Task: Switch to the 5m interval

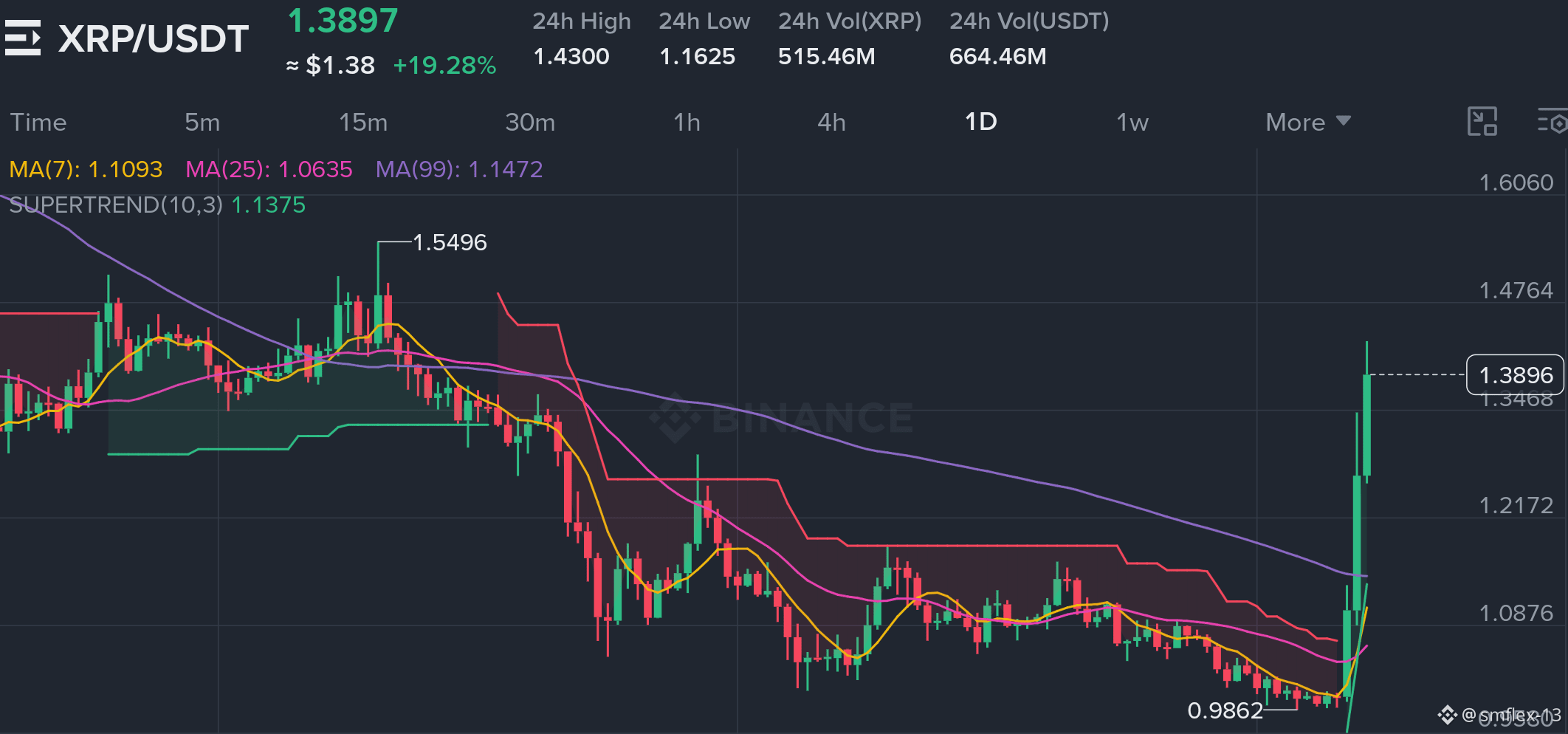Action: tap(202, 122)
